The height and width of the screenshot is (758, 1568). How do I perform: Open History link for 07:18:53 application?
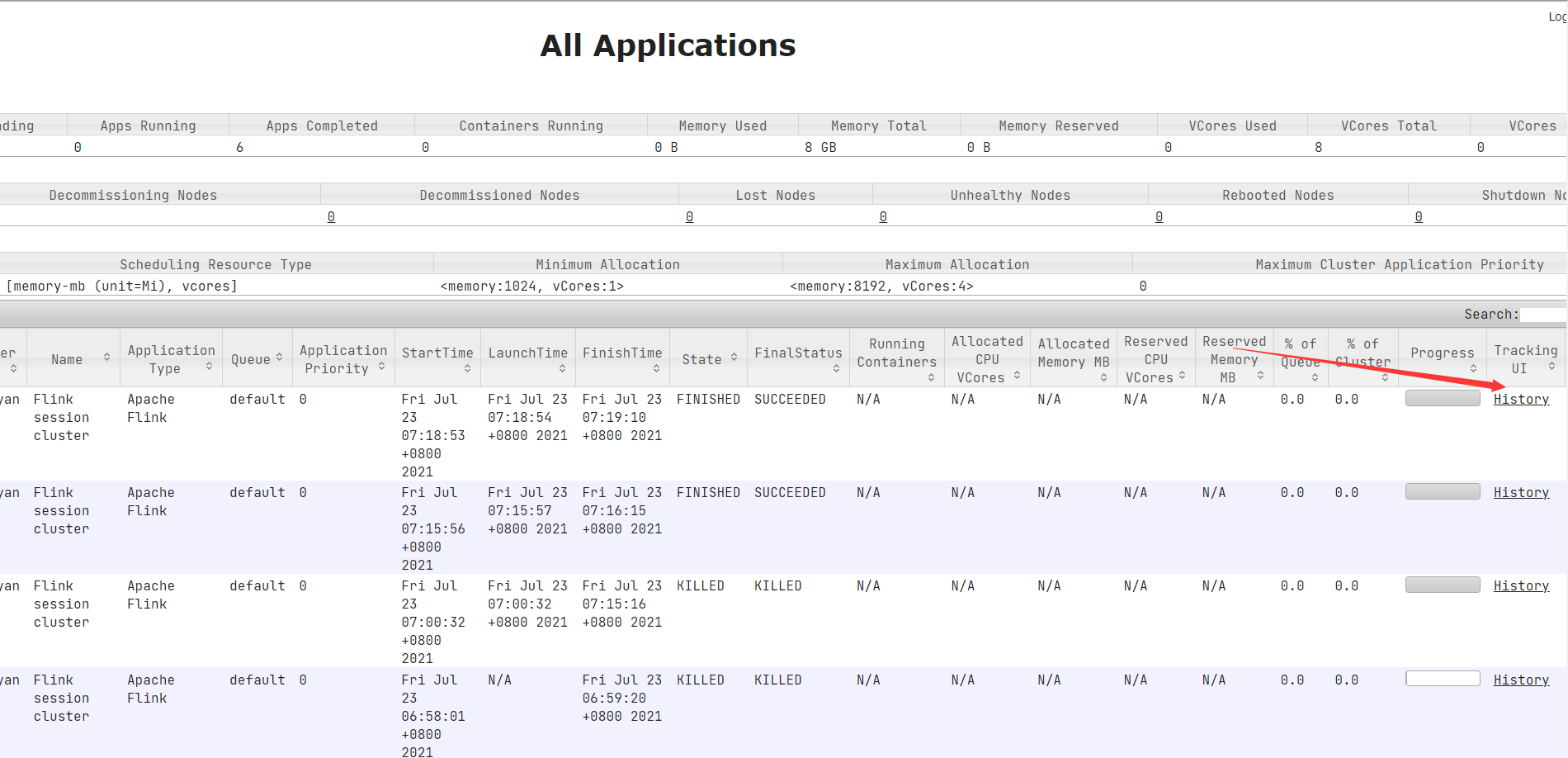(1521, 399)
